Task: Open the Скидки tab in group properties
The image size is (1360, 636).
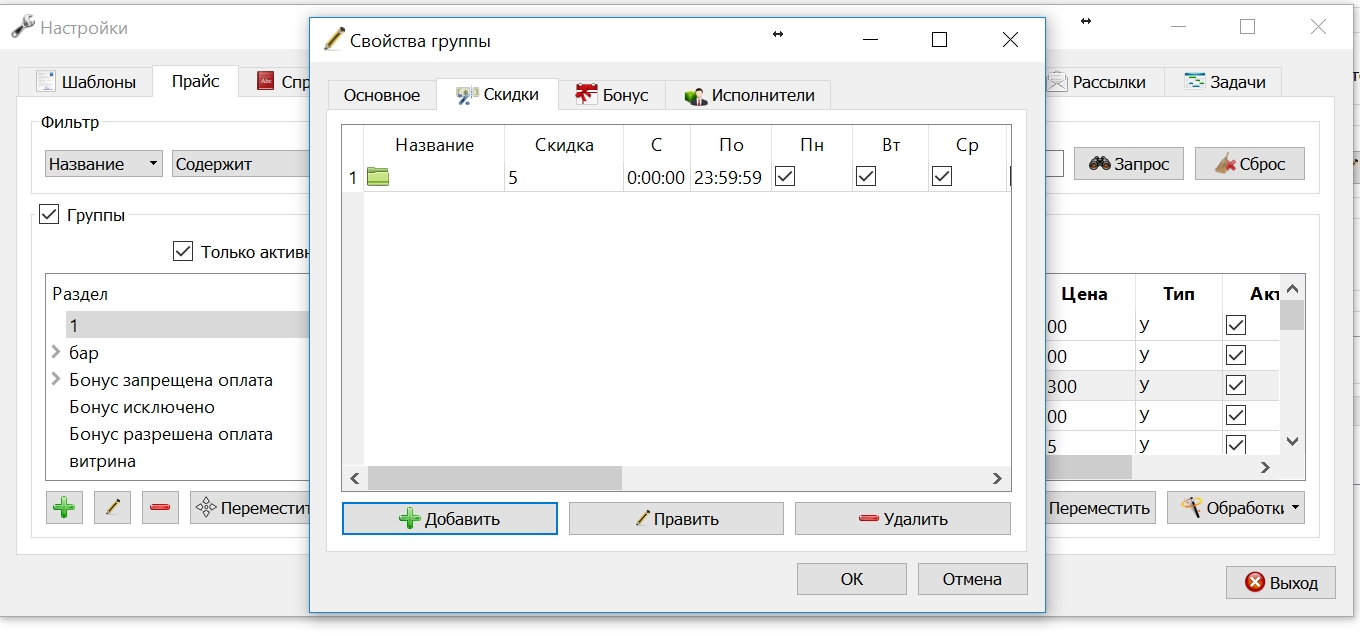Action: click(497, 94)
